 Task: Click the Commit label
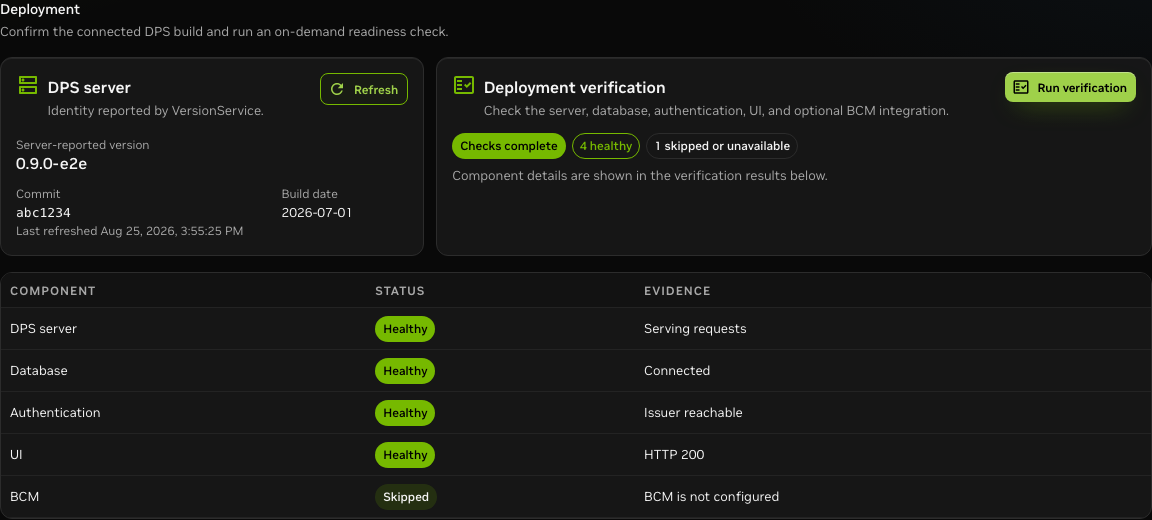coord(38,194)
